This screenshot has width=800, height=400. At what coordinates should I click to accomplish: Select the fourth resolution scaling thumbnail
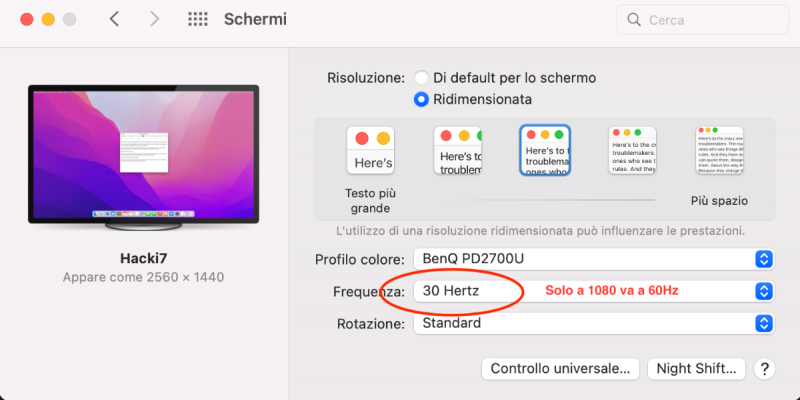[632, 151]
